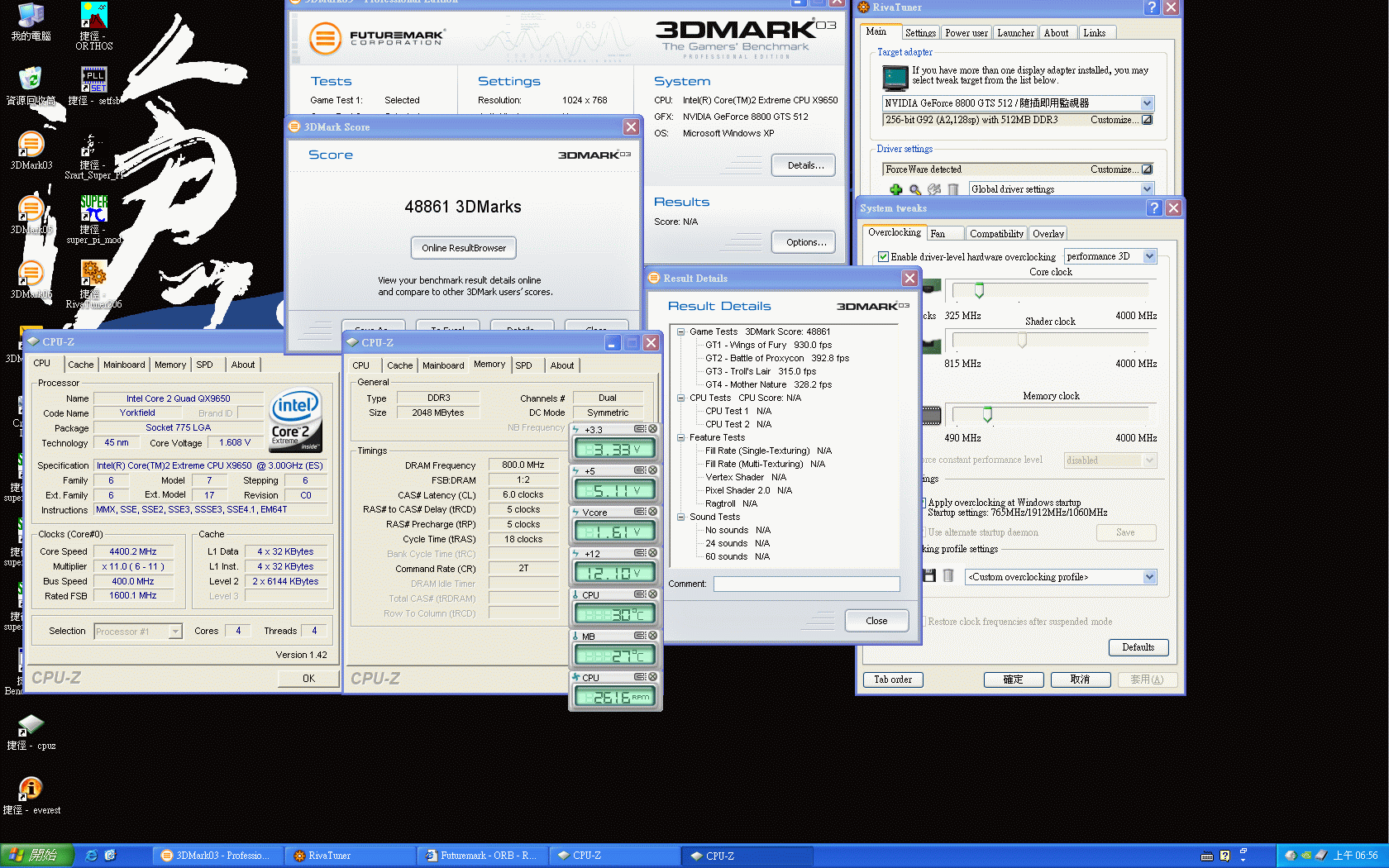1389x868 pixels.
Task: Click the Details... button in 3DMark03 System section
Action: (x=805, y=165)
